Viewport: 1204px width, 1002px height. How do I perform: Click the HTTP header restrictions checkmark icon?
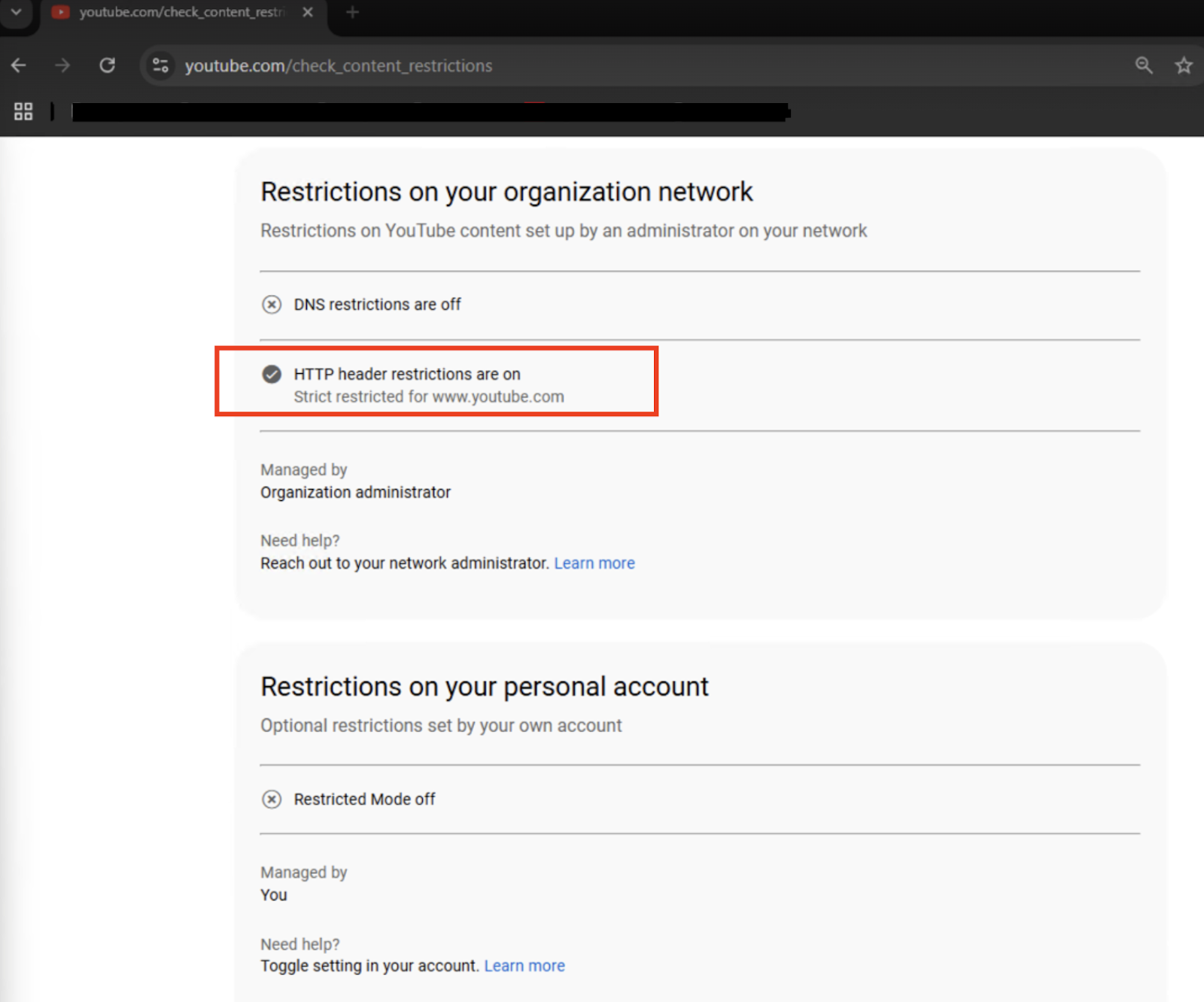pos(272,374)
